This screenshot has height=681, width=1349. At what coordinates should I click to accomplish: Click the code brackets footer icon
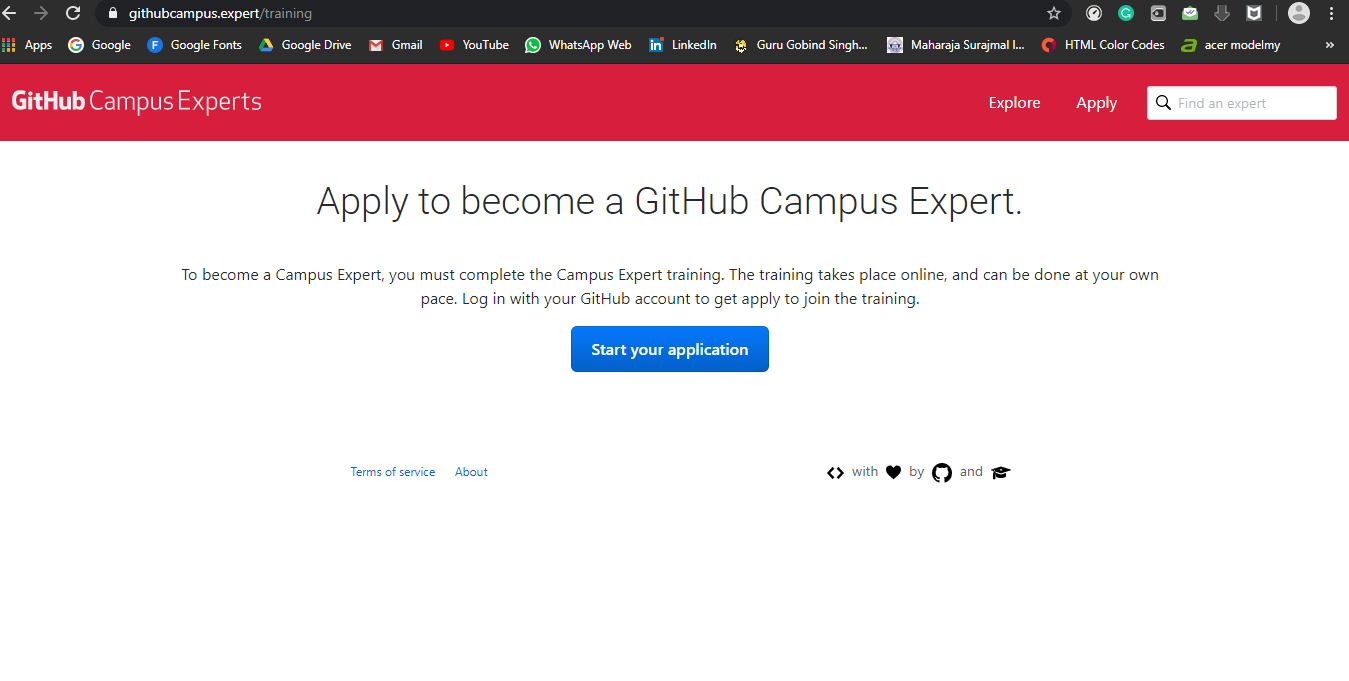click(835, 473)
